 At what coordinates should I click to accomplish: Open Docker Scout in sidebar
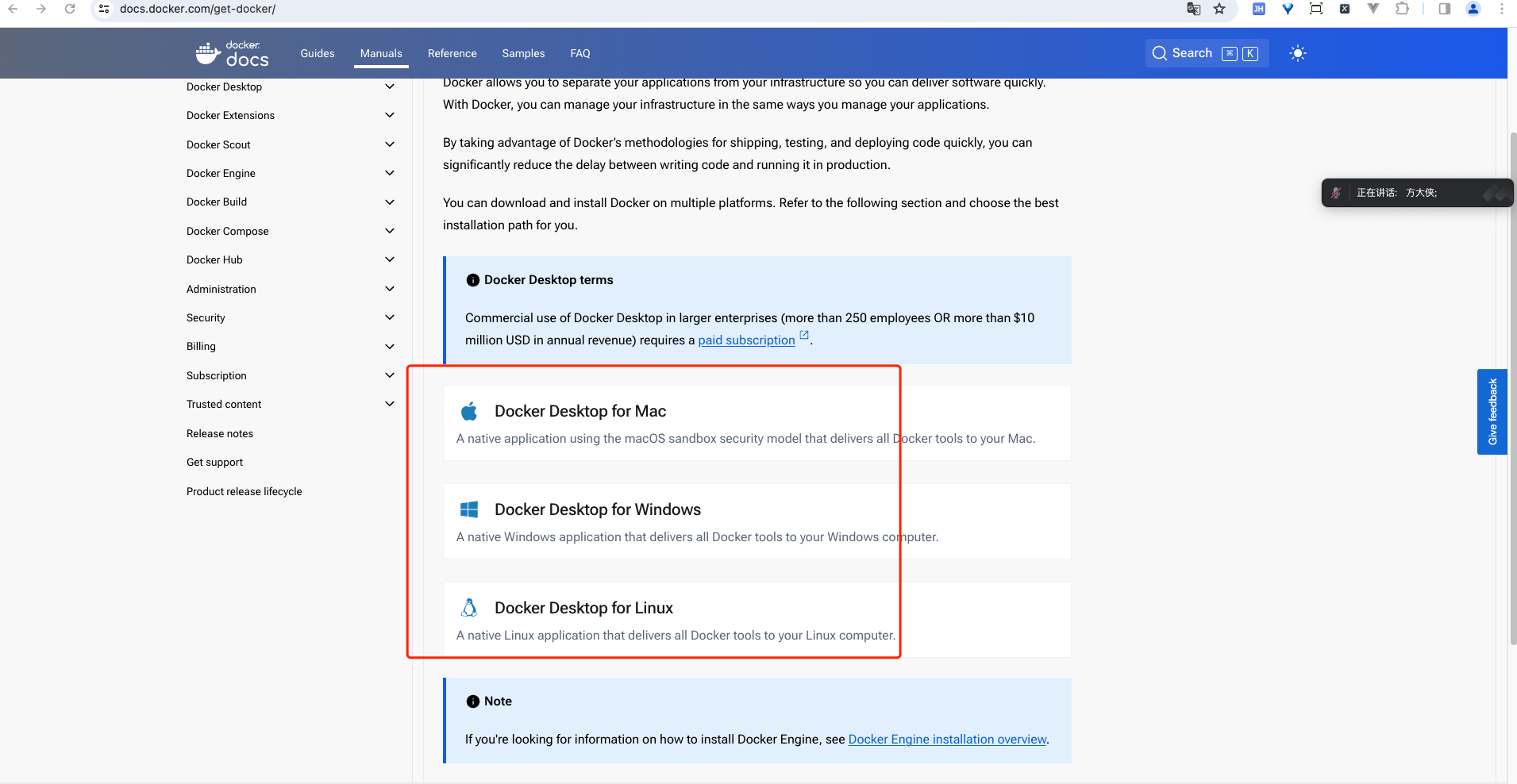[218, 144]
